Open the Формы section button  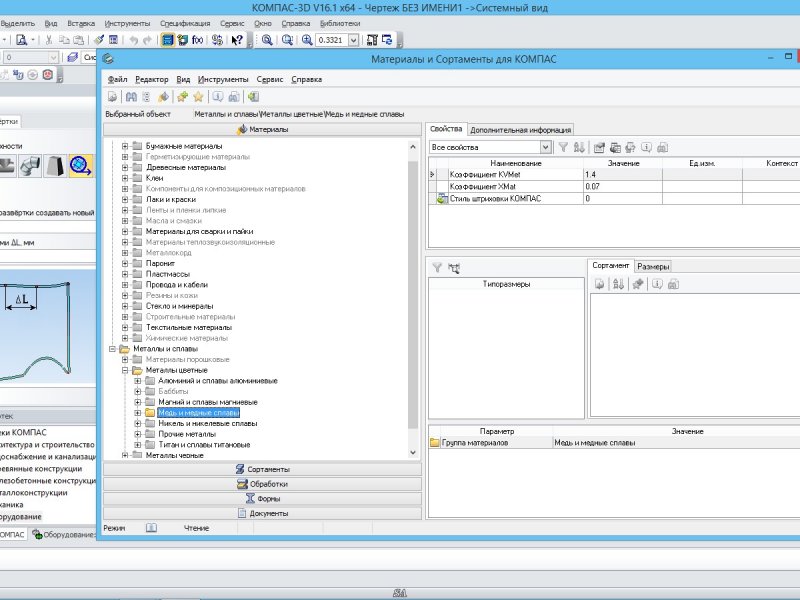[x=263, y=498]
